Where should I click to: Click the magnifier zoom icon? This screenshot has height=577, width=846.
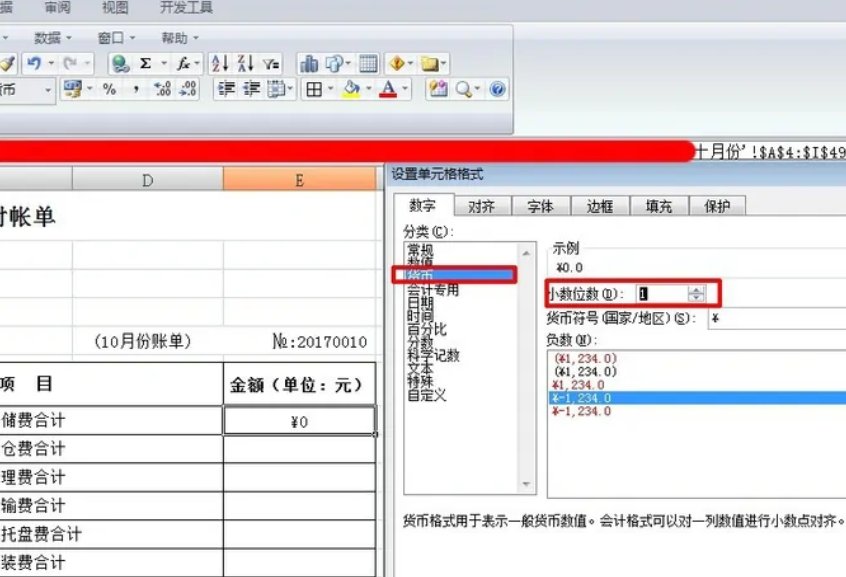point(463,90)
